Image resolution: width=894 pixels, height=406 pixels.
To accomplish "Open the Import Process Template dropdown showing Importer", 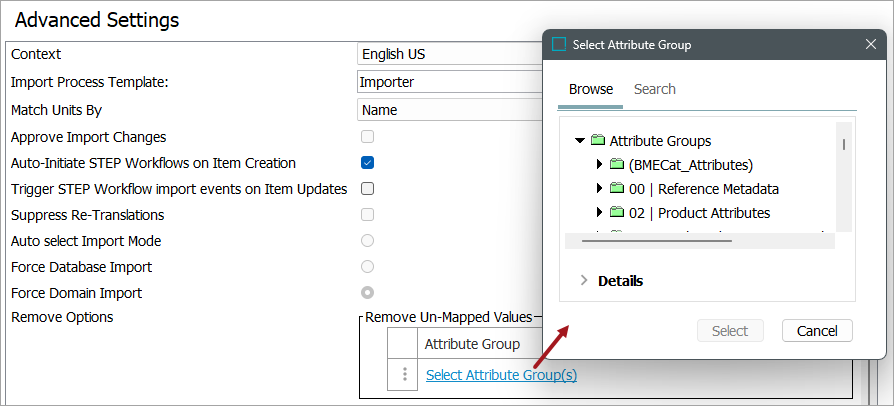I will (x=449, y=82).
